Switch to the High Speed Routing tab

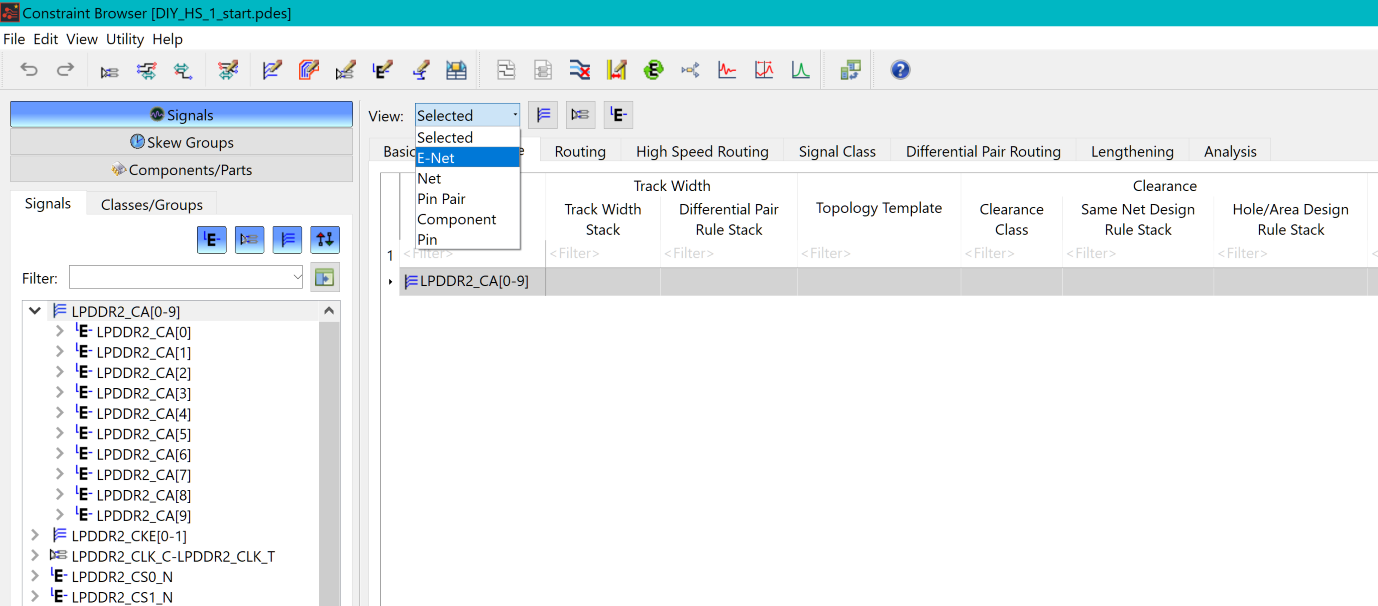702,151
